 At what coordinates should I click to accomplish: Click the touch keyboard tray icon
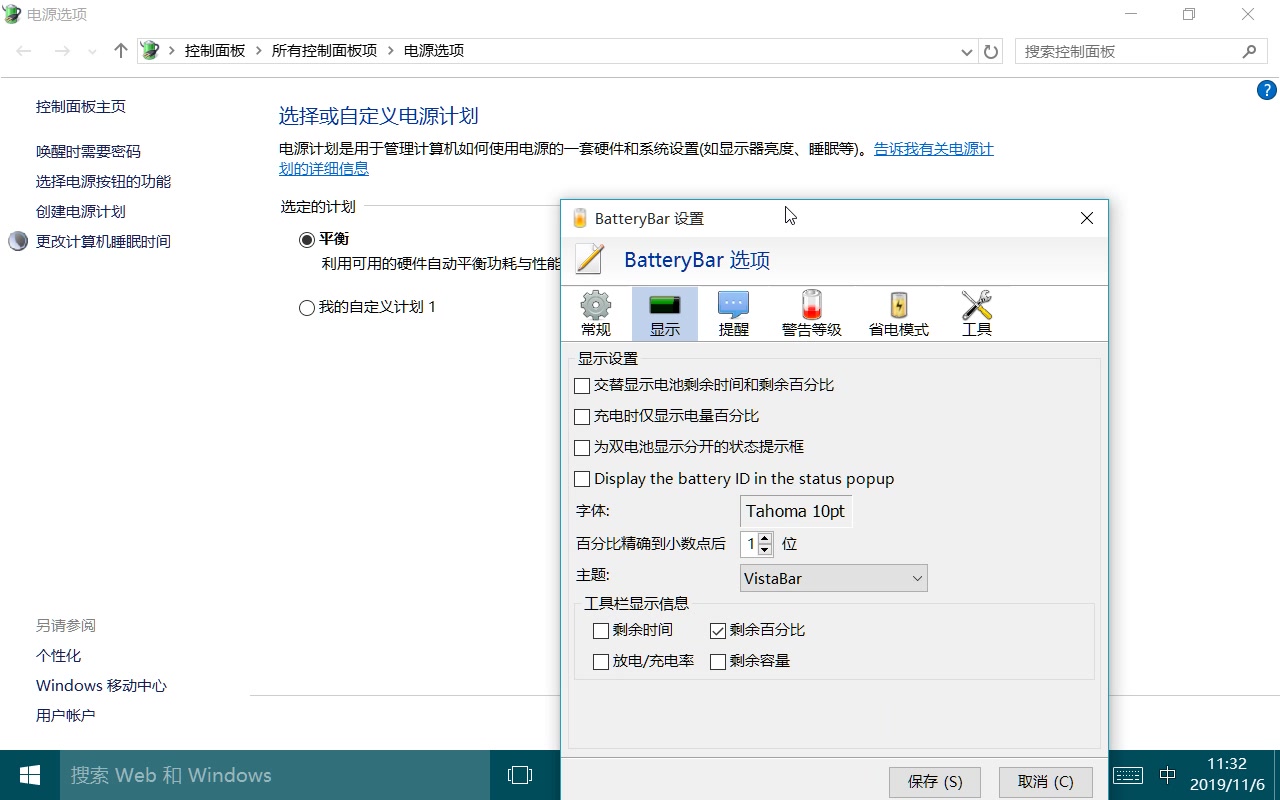pyautogui.click(x=1128, y=775)
